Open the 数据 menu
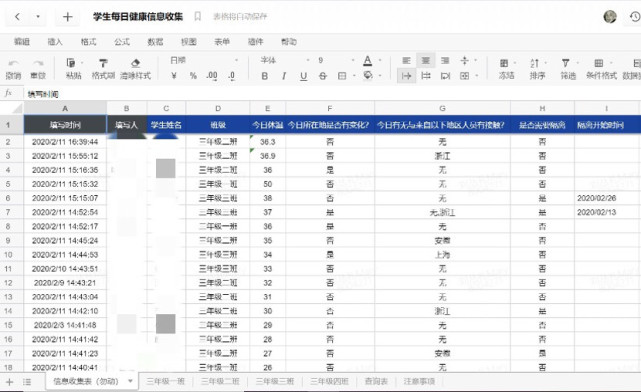 click(x=155, y=42)
